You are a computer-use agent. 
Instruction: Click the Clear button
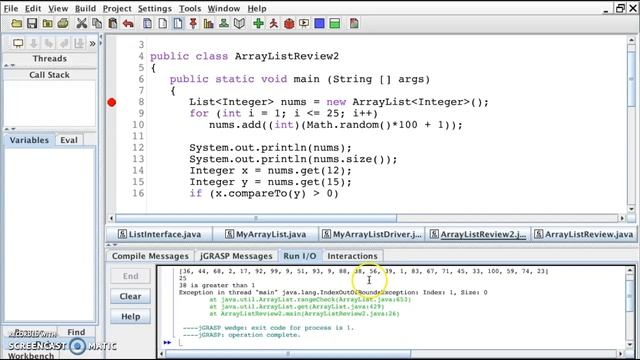(x=131, y=296)
